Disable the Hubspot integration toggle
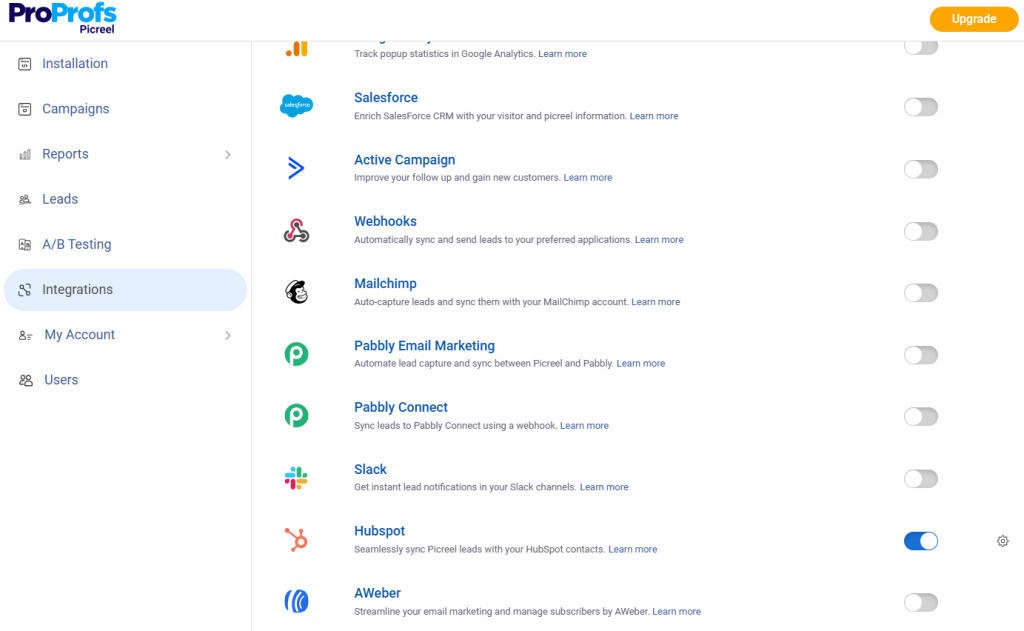The image size is (1024, 631). click(x=920, y=540)
